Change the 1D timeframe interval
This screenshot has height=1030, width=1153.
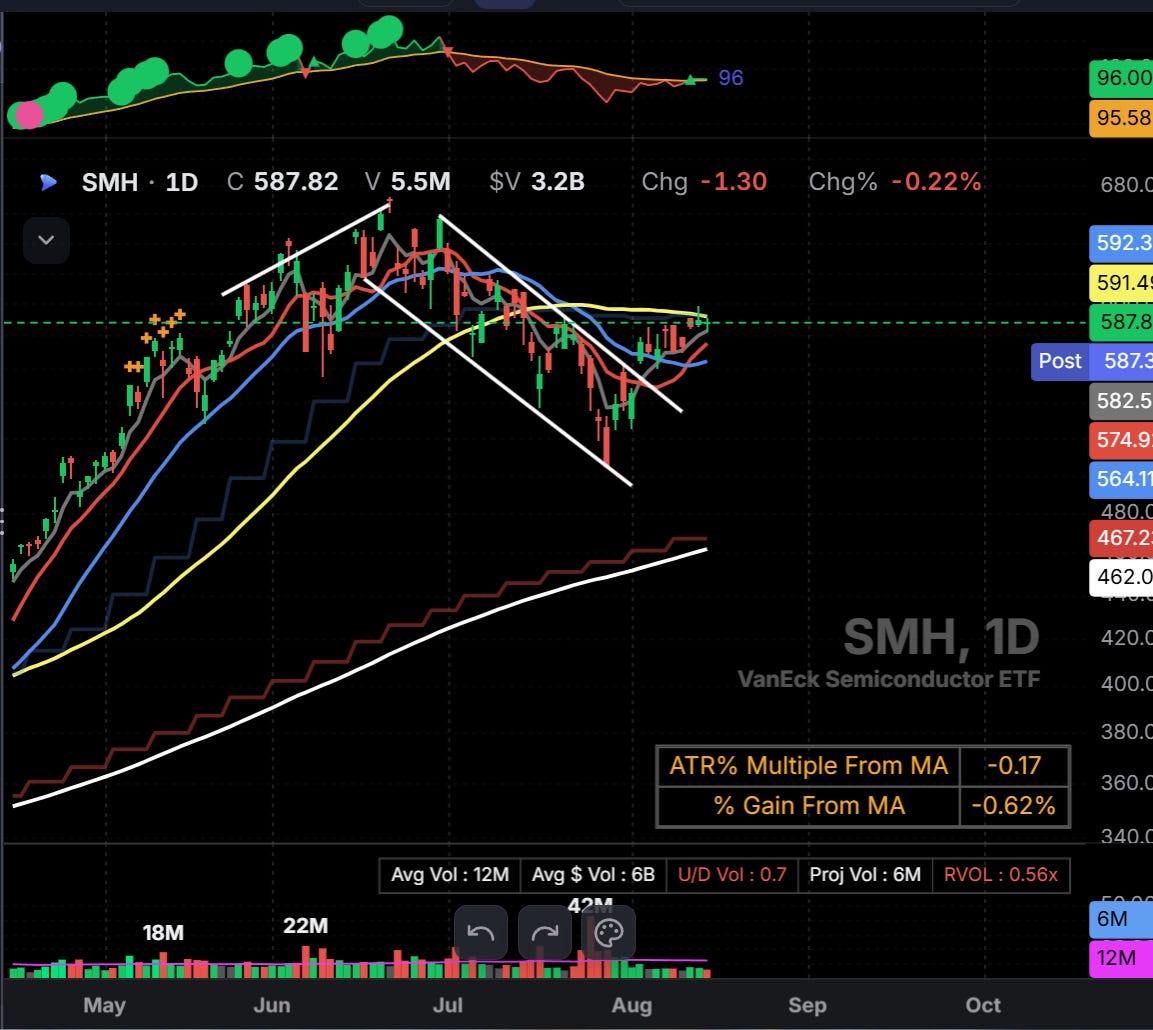pos(182,182)
